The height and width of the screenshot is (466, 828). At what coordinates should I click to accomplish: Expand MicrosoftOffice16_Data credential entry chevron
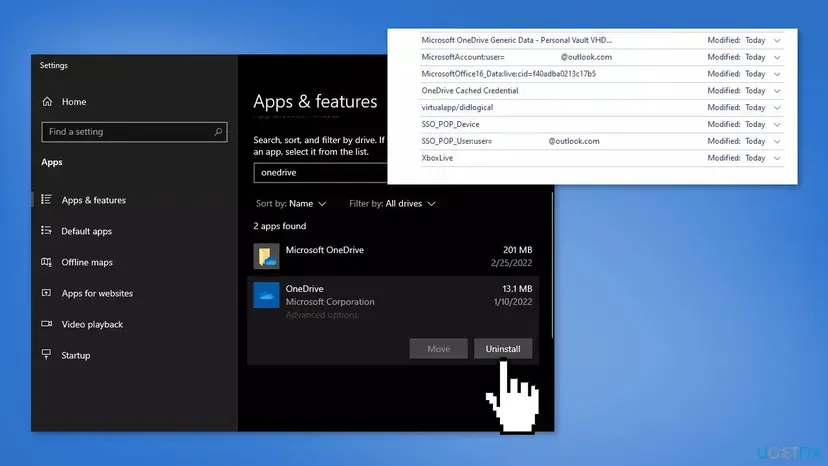coord(777,74)
